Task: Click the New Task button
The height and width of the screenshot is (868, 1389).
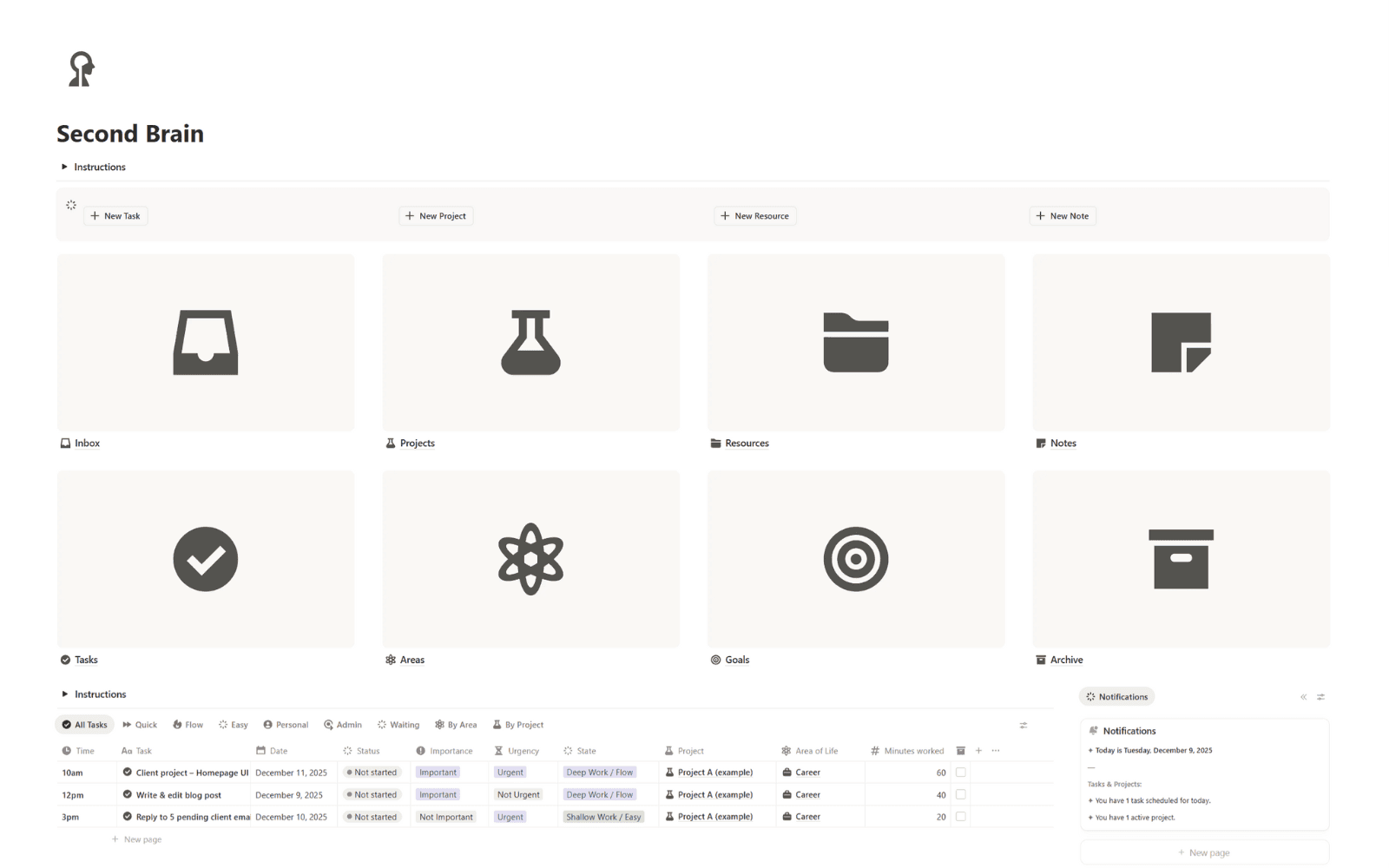Action: 115,215
